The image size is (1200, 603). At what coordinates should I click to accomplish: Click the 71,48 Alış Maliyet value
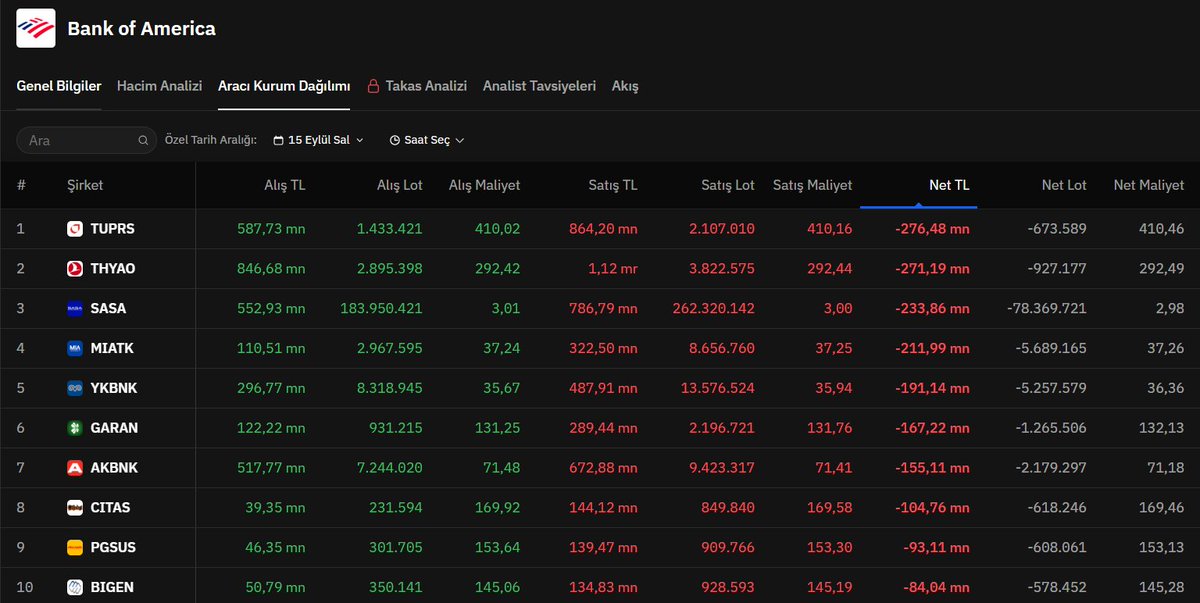pos(501,468)
